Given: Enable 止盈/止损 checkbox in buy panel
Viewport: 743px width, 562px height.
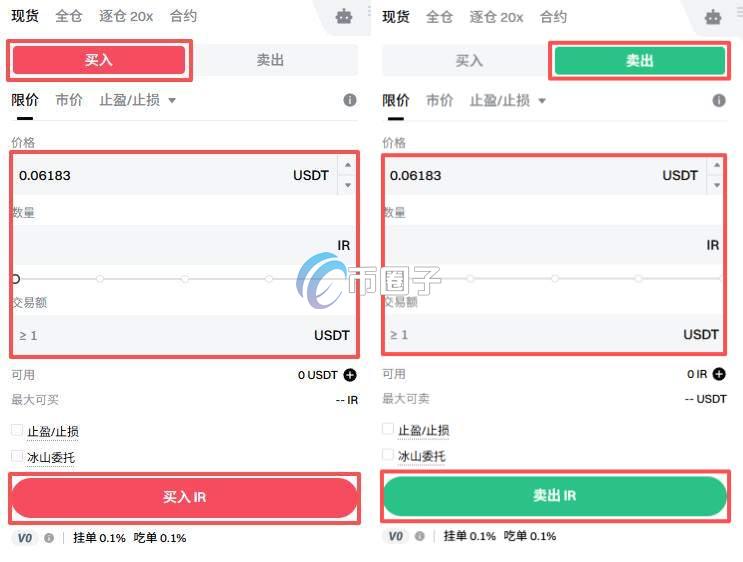Looking at the screenshot, I should click(17, 430).
